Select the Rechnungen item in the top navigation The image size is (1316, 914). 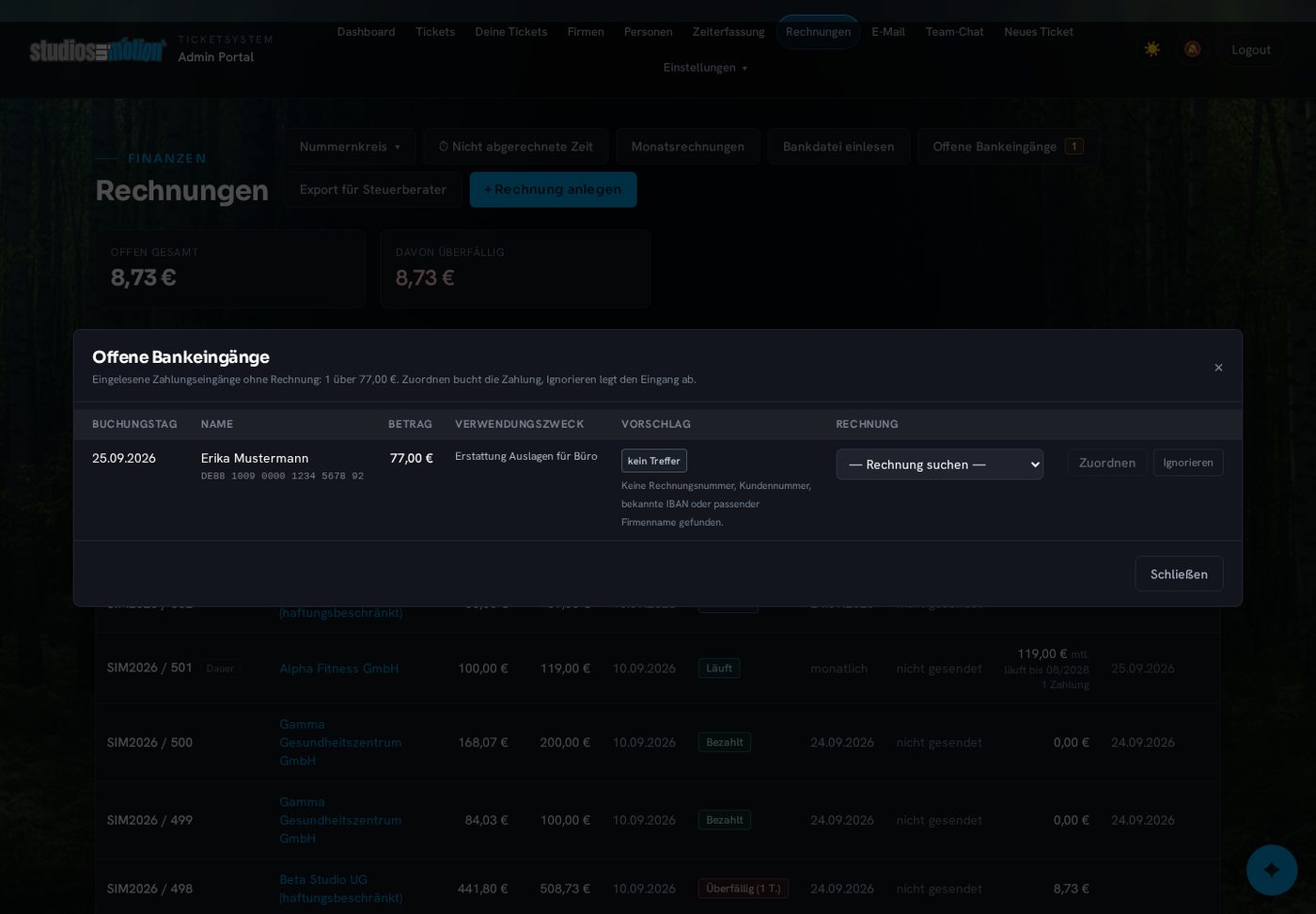(x=818, y=32)
